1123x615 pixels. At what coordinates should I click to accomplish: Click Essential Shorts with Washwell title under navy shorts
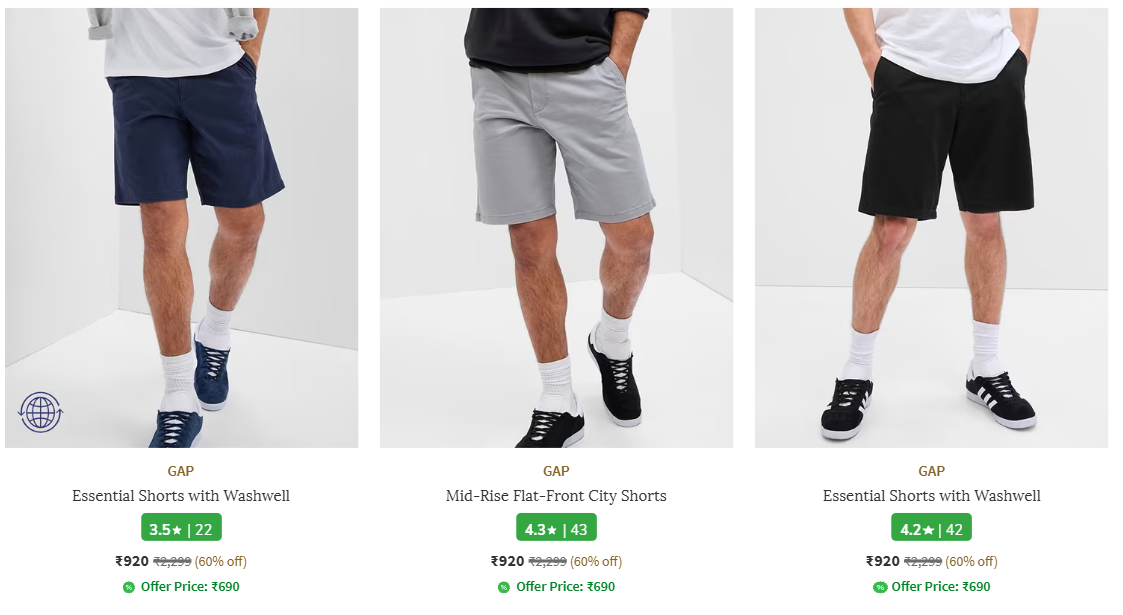coord(181,496)
